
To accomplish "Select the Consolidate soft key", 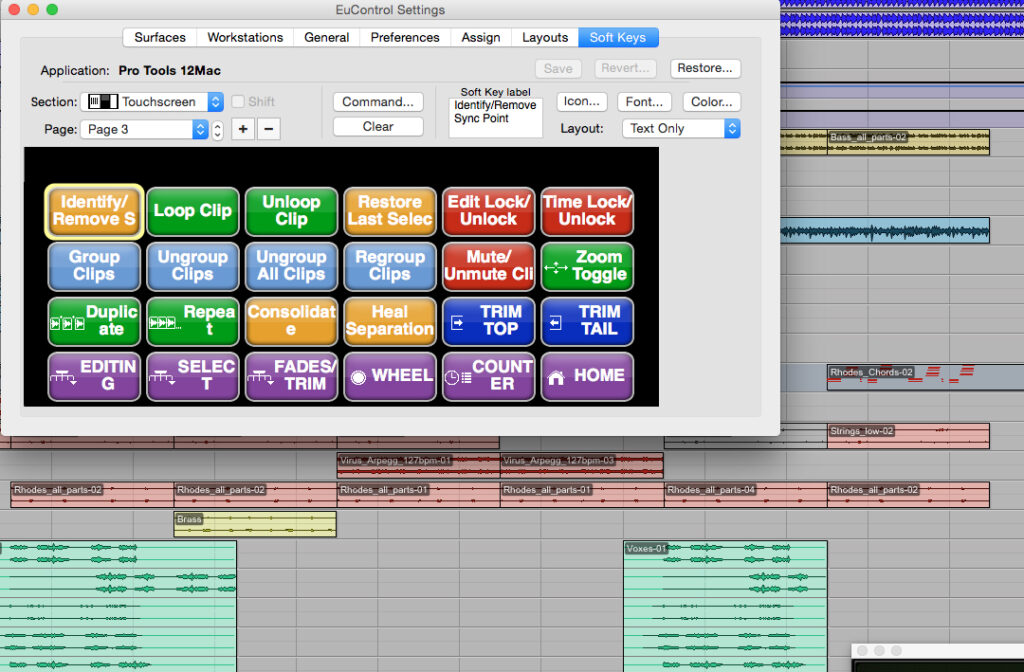I will pyautogui.click(x=291, y=321).
